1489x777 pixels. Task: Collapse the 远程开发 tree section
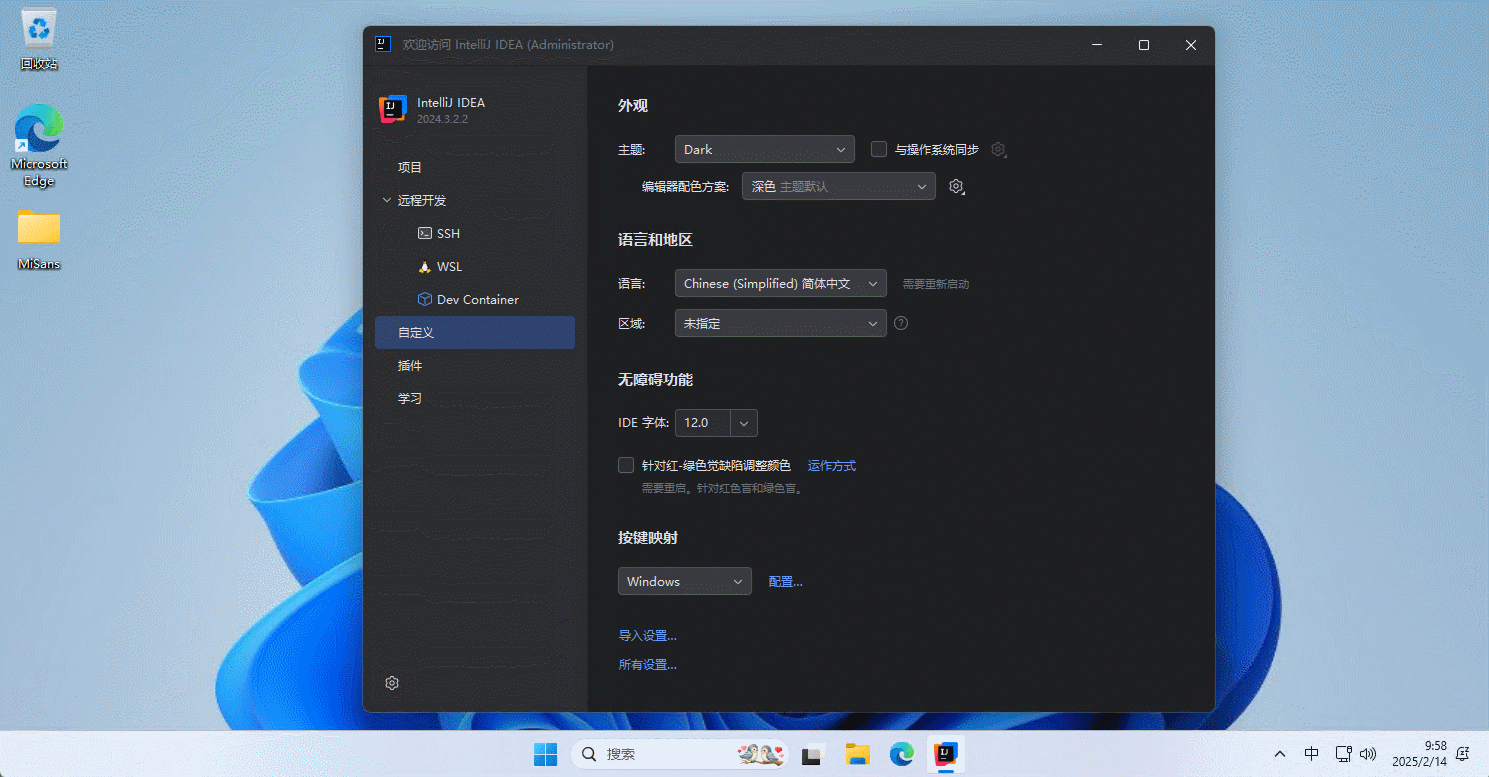(x=387, y=200)
